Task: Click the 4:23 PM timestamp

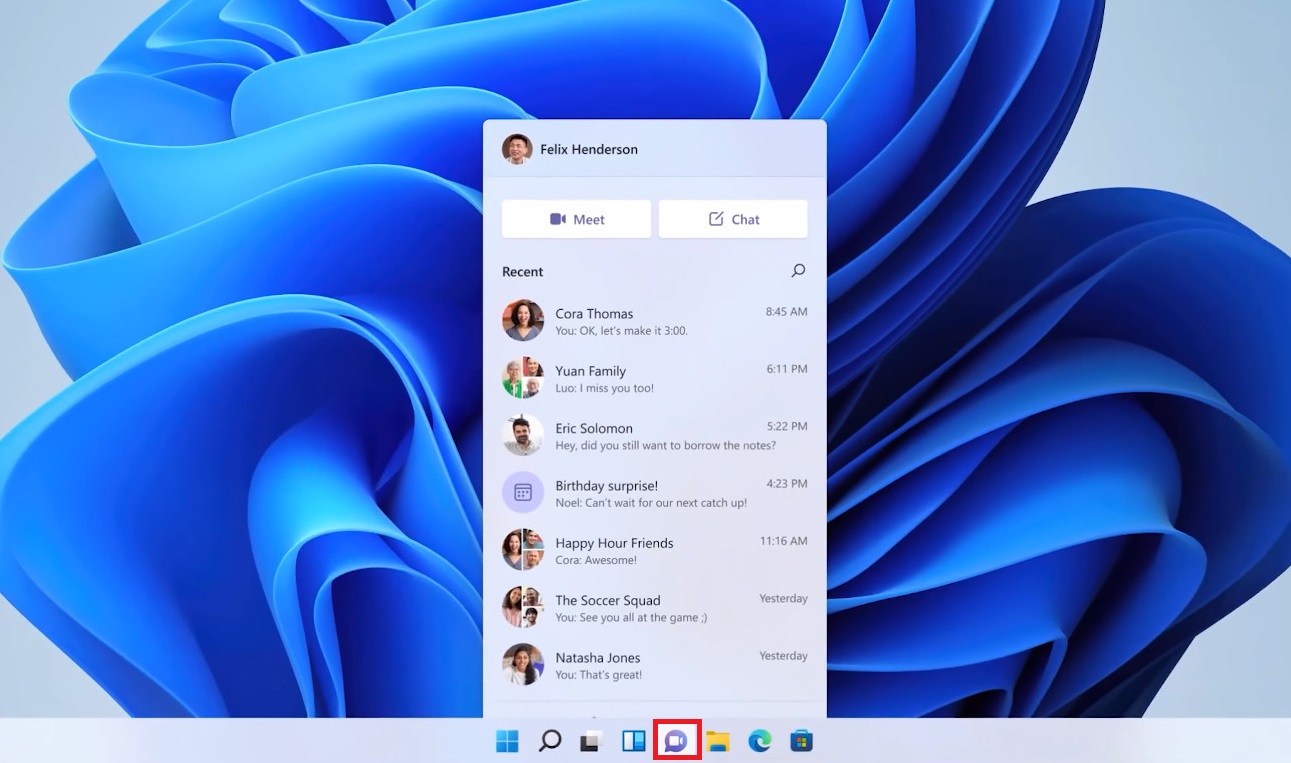Action: (787, 483)
